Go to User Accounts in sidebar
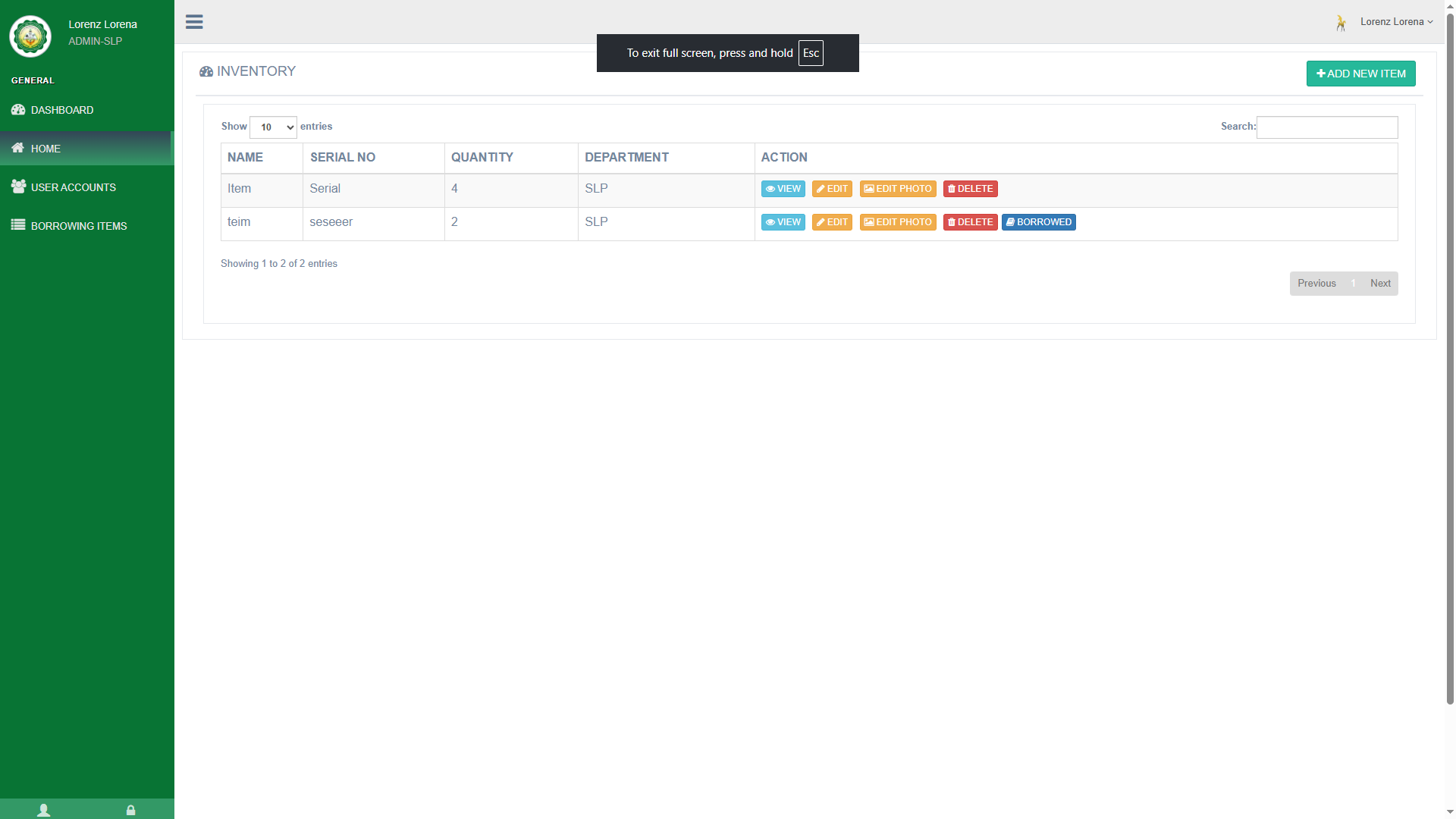This screenshot has width=1456, height=819. coord(73,187)
